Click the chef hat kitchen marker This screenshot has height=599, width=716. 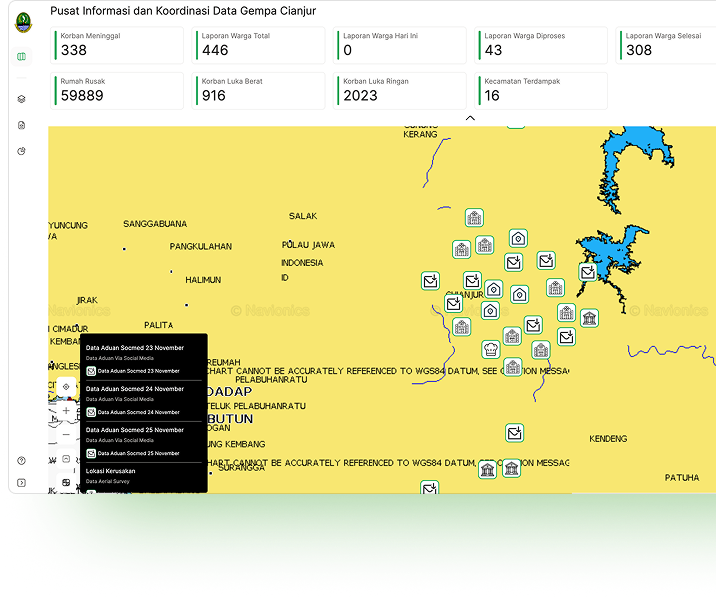tap(491, 349)
